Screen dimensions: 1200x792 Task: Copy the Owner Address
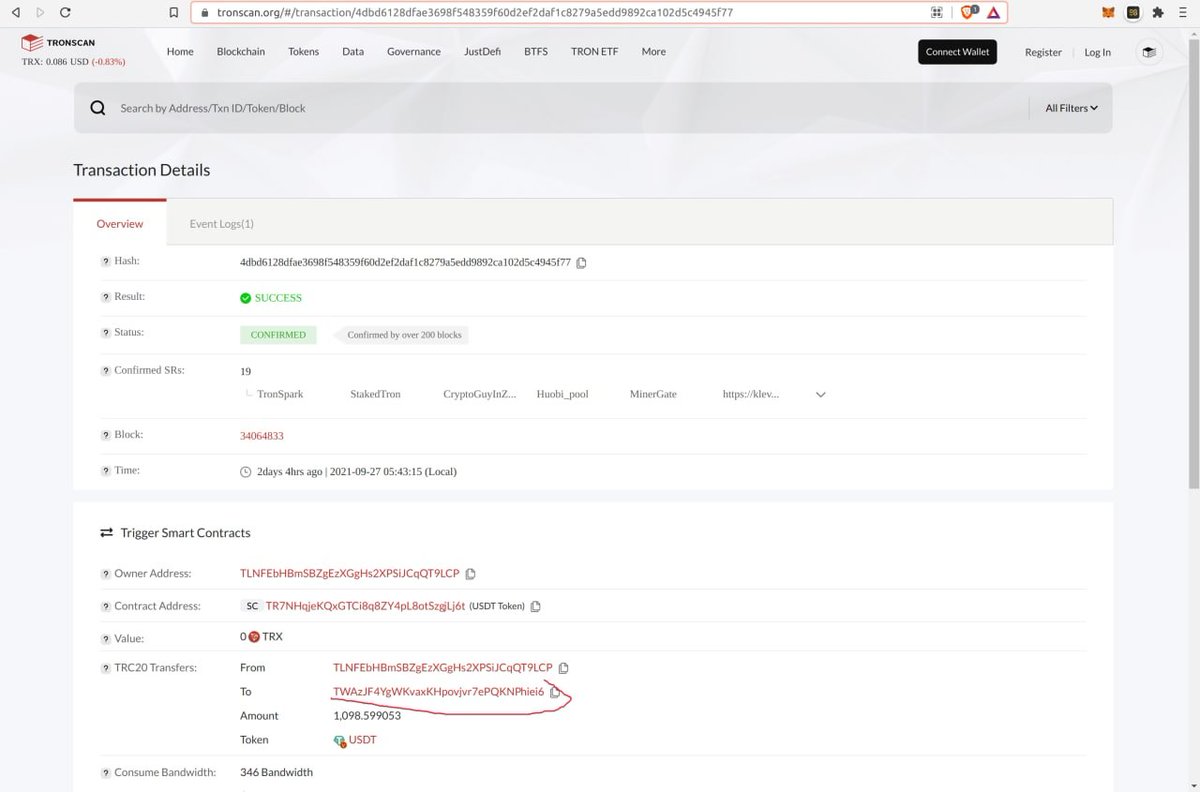pyautogui.click(x=470, y=574)
